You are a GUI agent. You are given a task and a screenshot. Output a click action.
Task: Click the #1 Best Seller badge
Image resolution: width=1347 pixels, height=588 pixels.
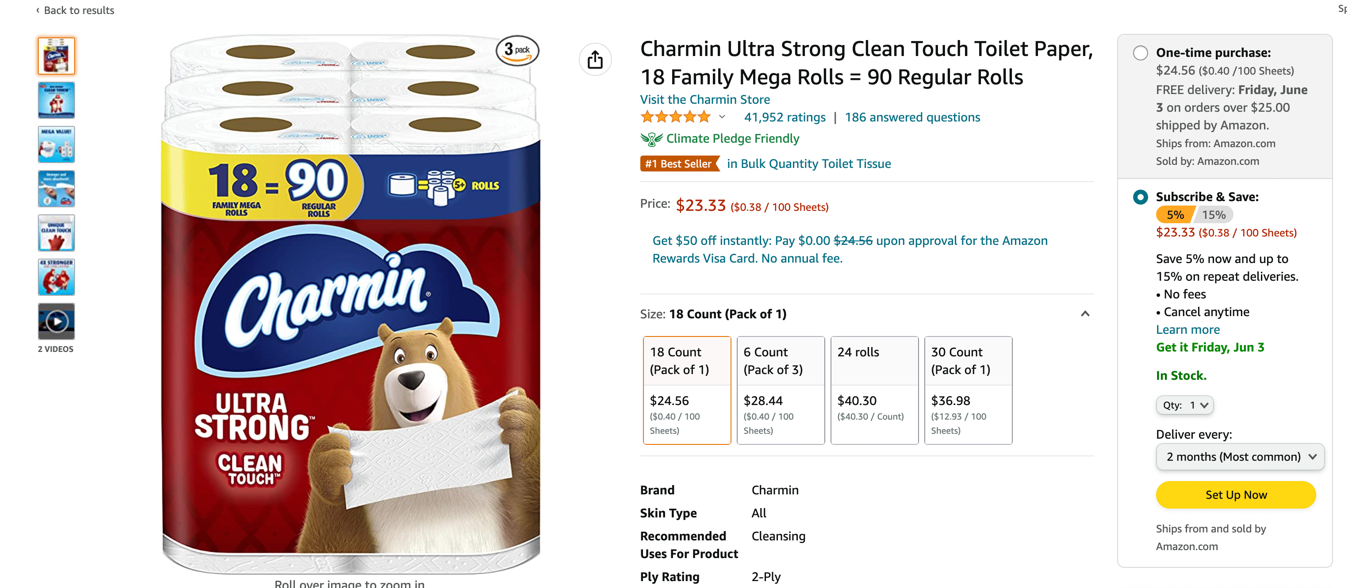(679, 164)
